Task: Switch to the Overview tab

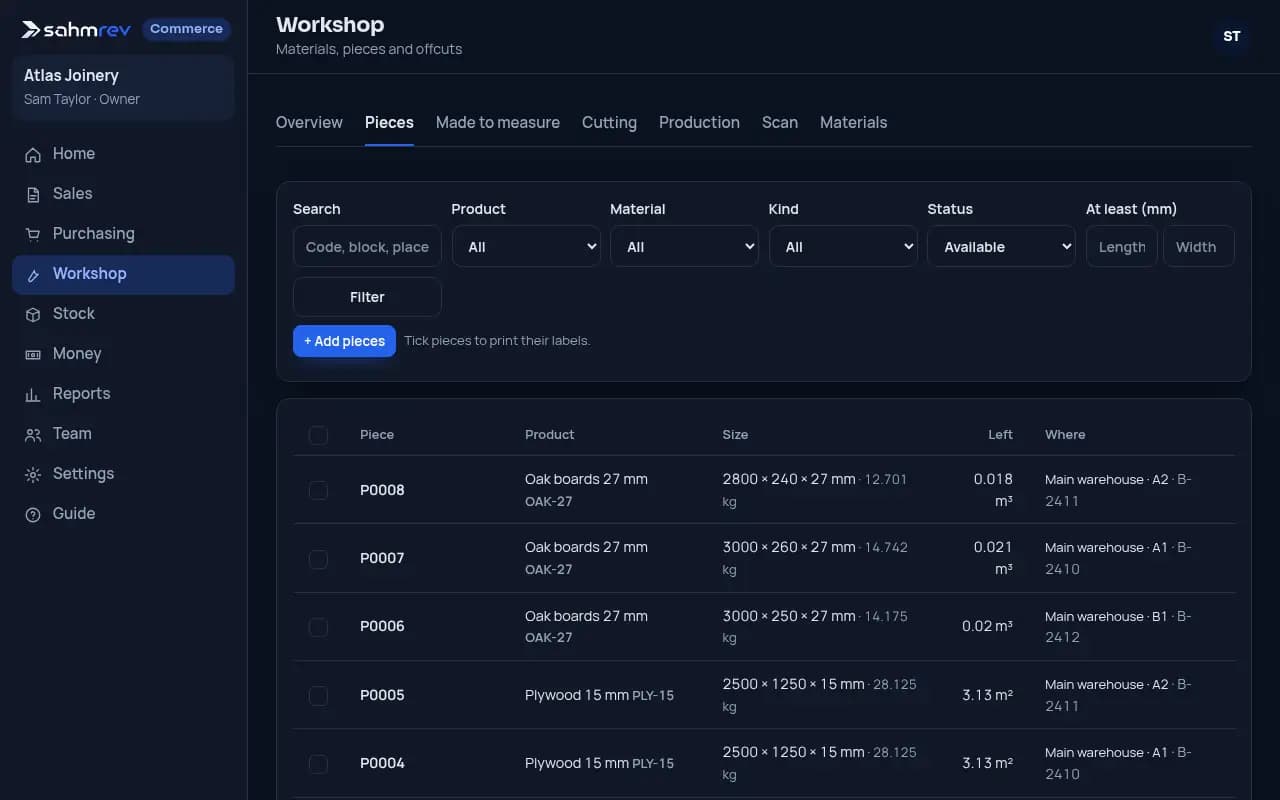Action: [x=309, y=122]
